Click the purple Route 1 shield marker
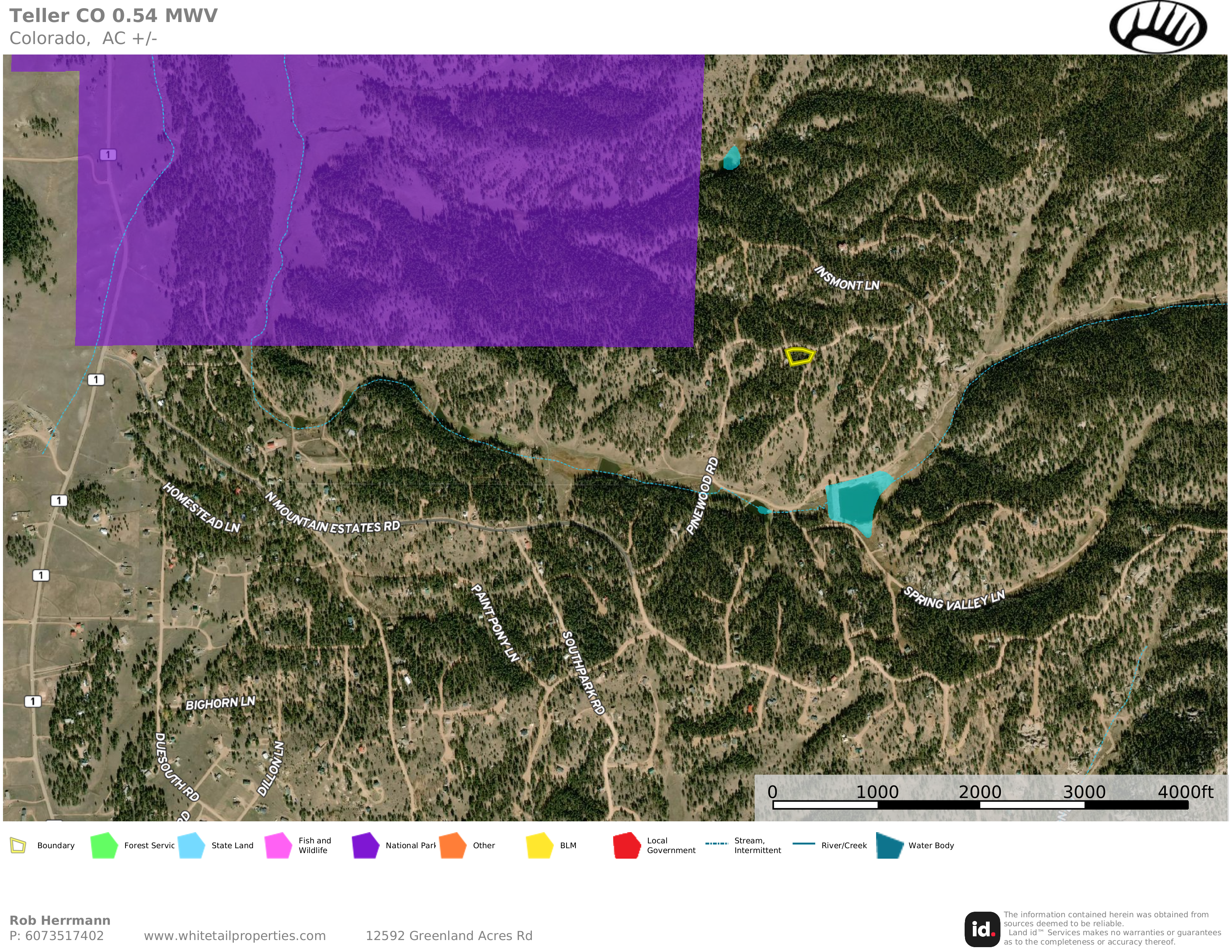Screen dimensions: 1232x952 [108, 155]
